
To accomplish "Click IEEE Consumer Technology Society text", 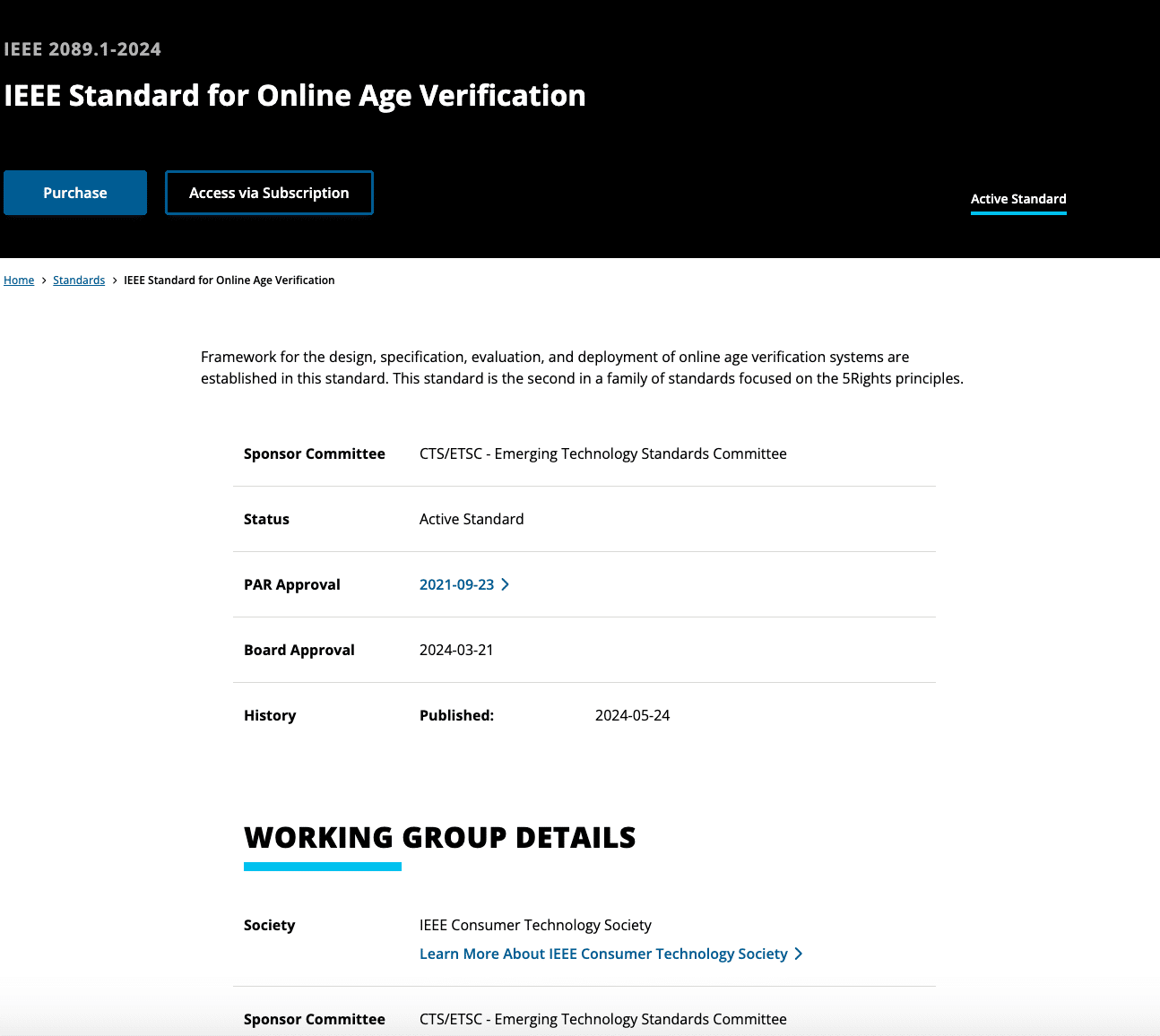I will click(535, 925).
